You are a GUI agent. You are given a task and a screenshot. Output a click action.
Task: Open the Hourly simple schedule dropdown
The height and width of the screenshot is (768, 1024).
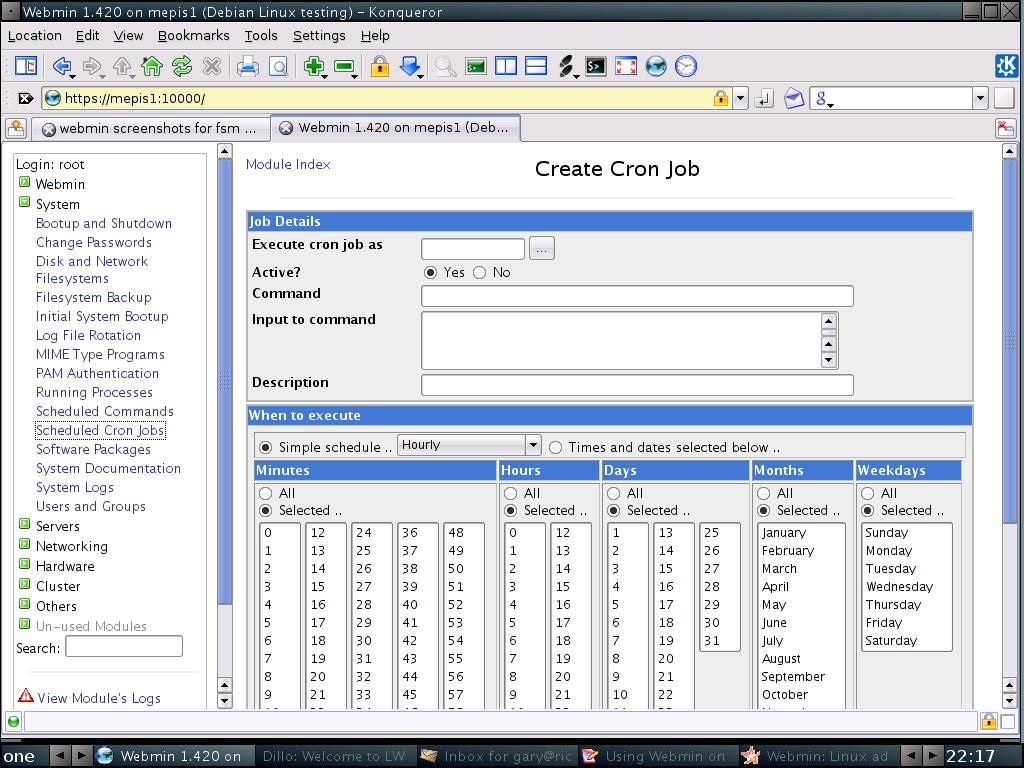(x=469, y=445)
